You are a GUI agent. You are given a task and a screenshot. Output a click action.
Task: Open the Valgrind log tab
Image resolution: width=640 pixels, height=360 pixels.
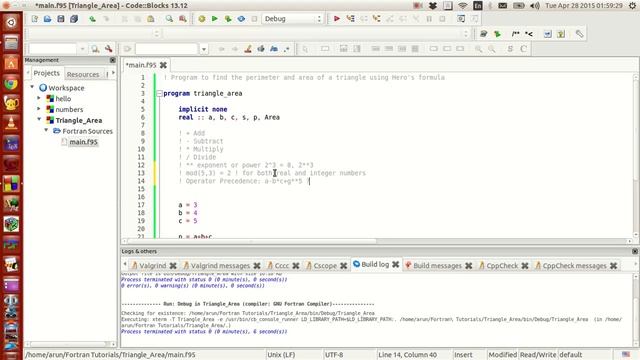pos(153,266)
